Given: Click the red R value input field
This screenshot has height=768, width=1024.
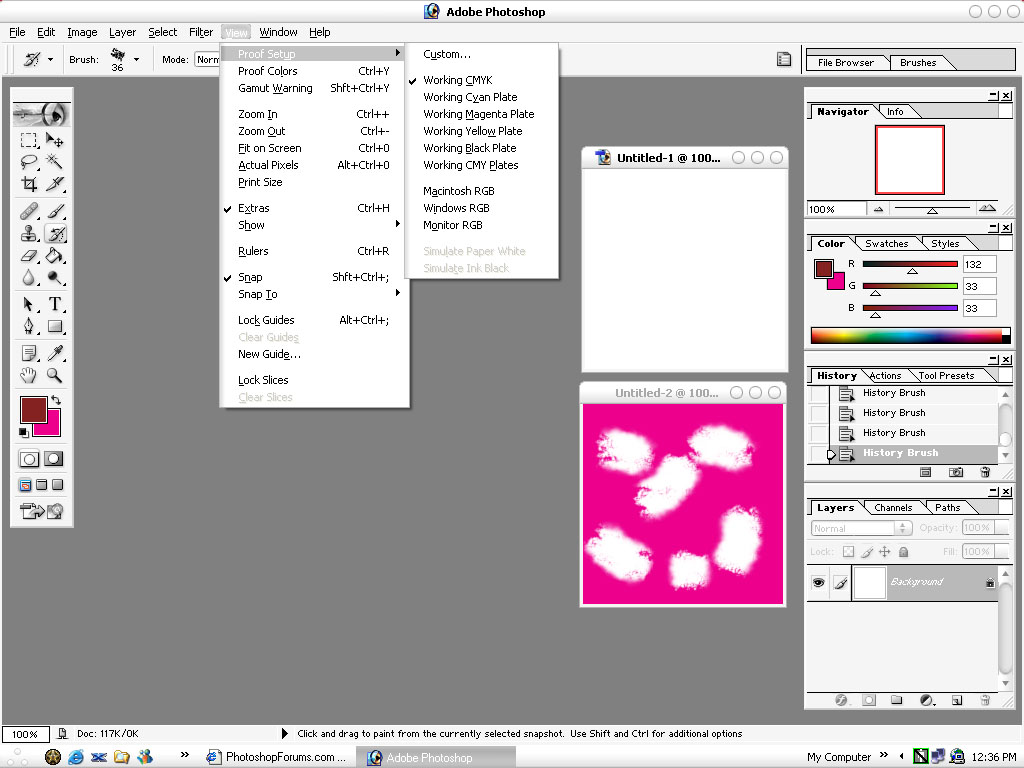Looking at the screenshot, I should pos(979,265).
